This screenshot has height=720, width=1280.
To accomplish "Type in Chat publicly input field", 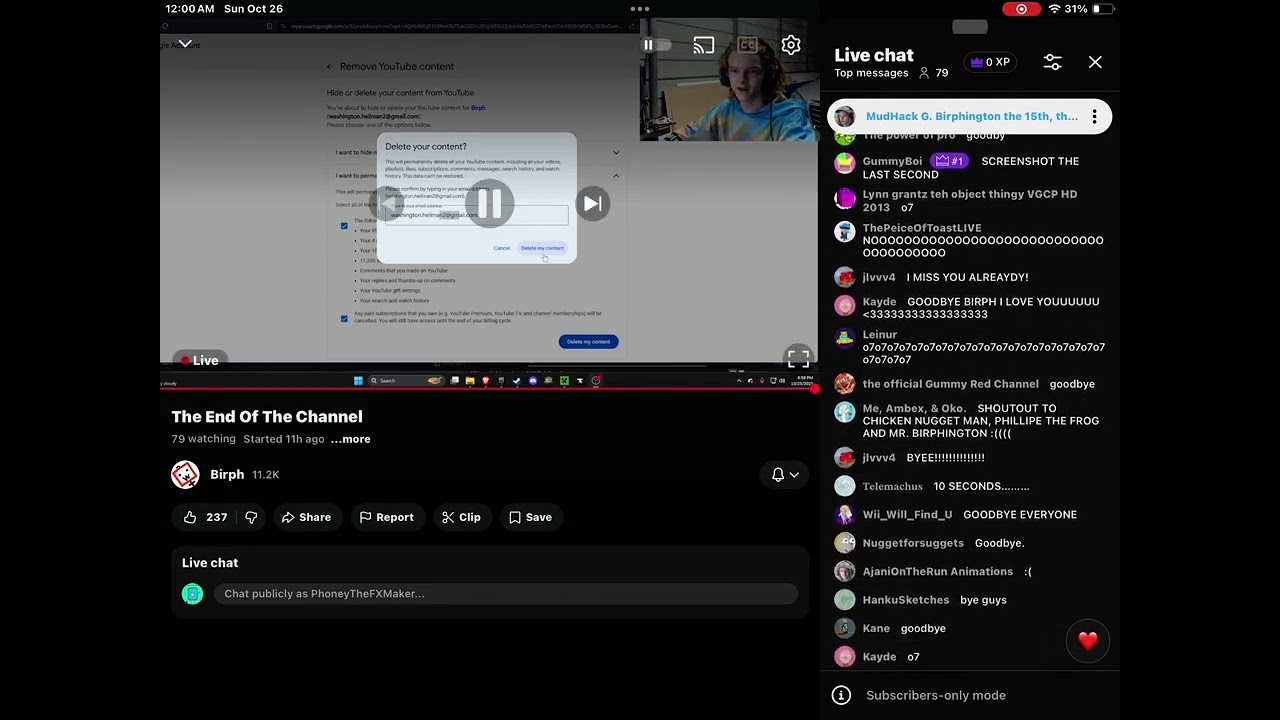I will click(x=506, y=594).
